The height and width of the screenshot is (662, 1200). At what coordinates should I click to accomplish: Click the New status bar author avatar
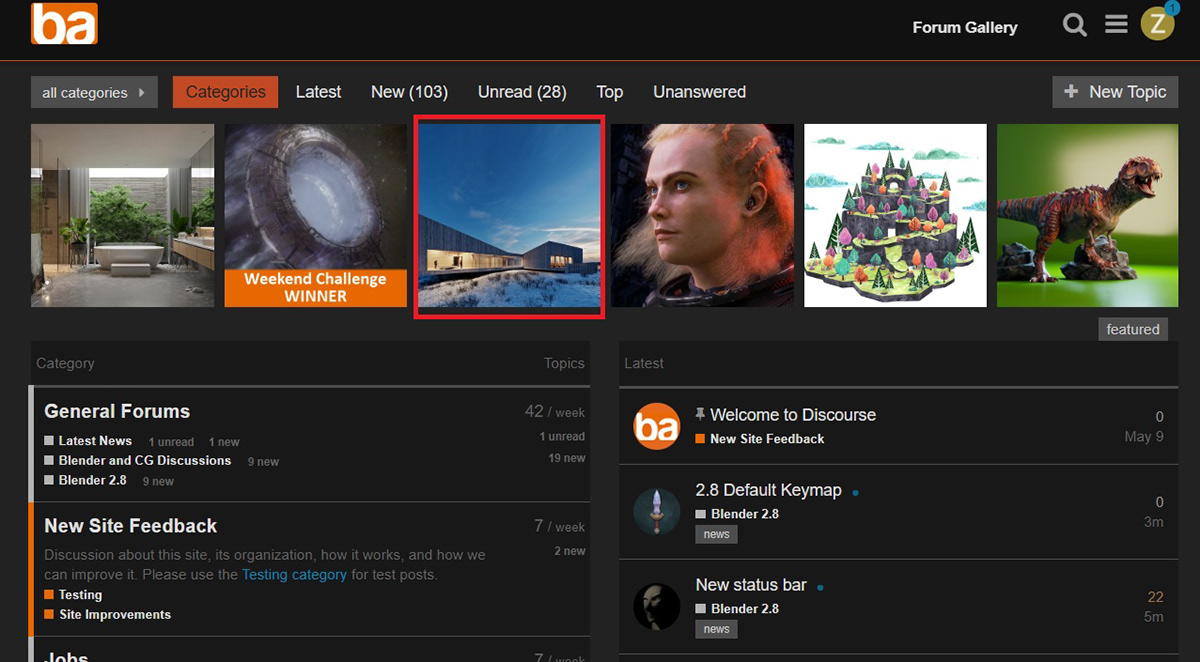(x=657, y=606)
